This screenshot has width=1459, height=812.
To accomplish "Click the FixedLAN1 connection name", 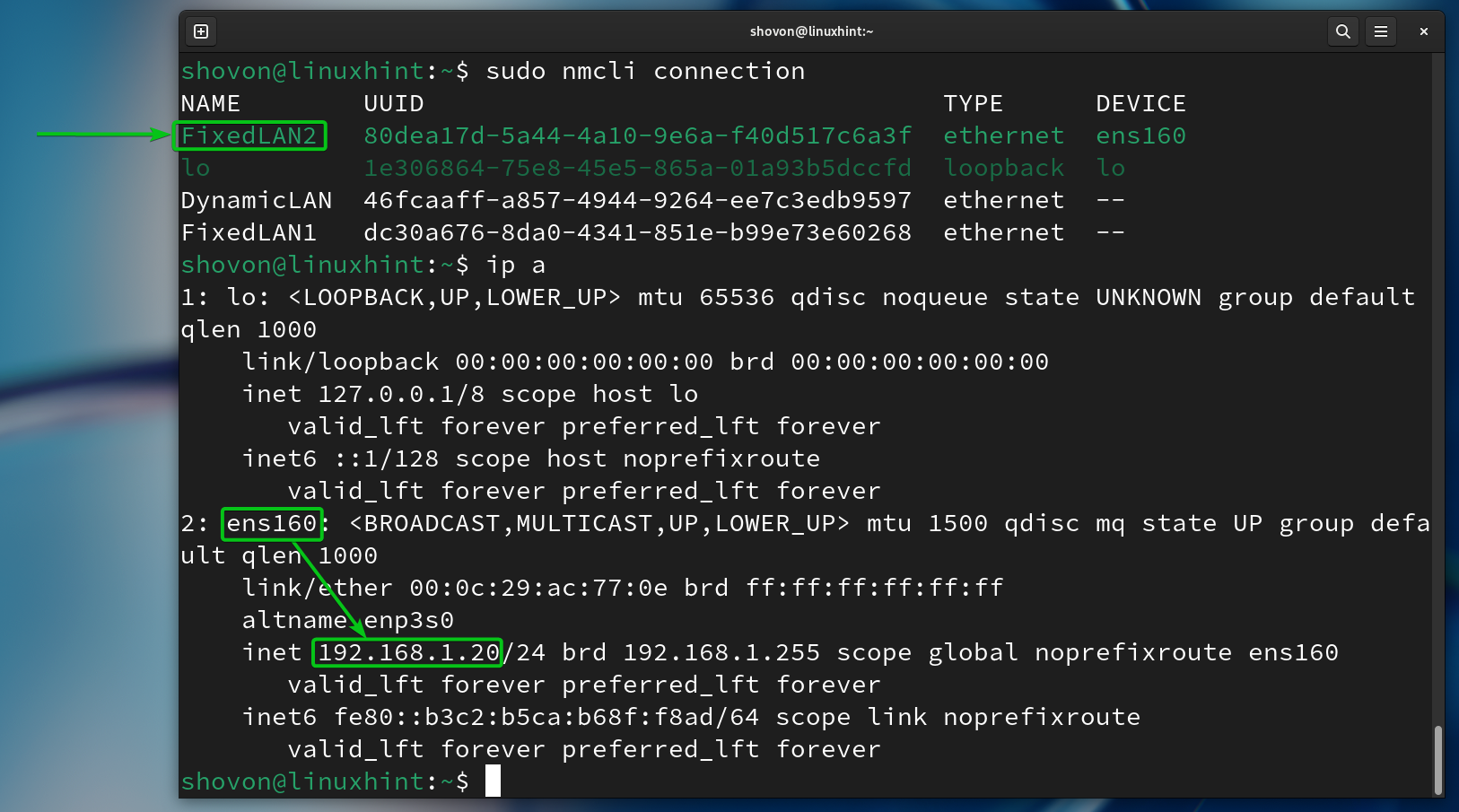I will click(x=249, y=232).
